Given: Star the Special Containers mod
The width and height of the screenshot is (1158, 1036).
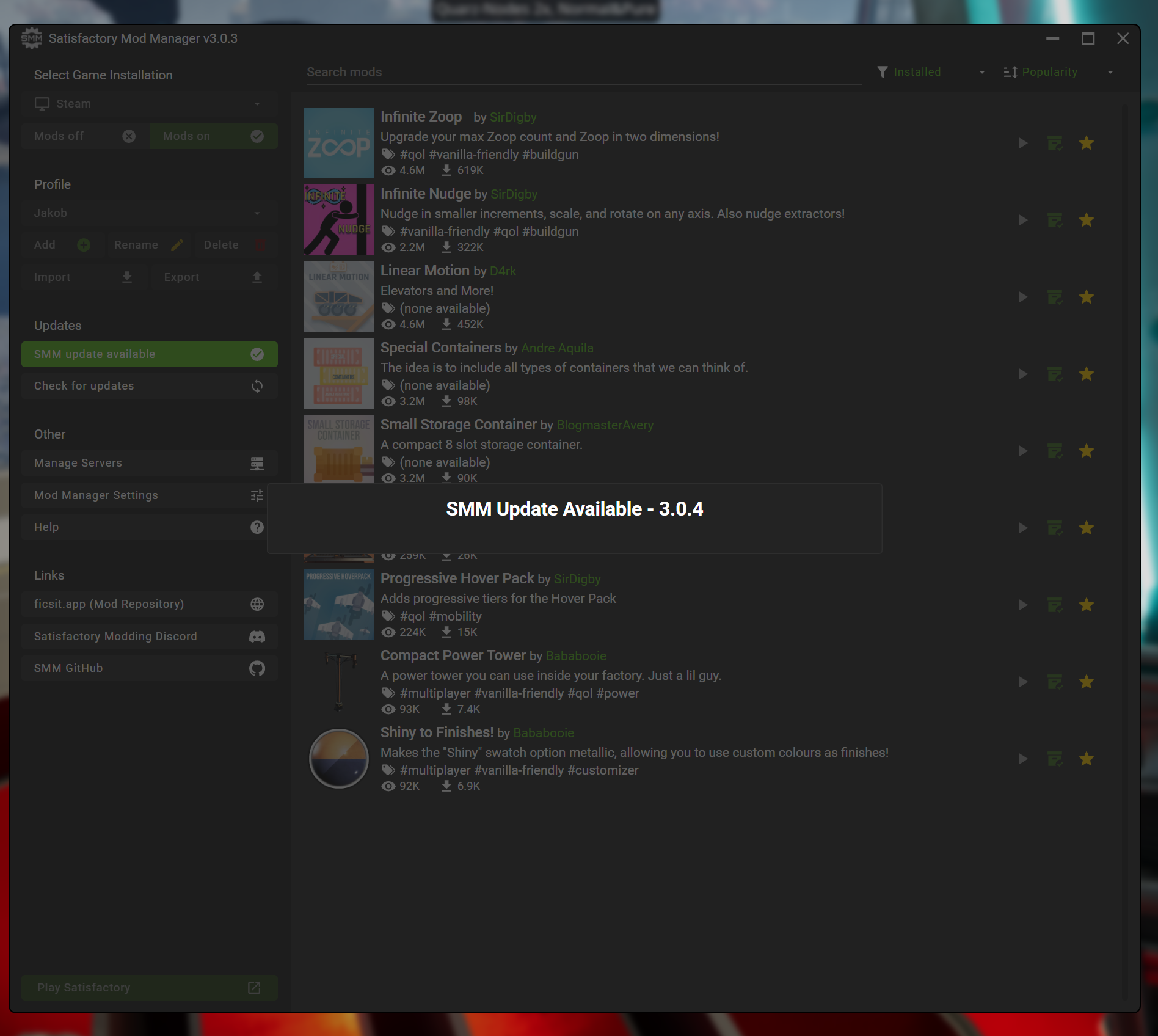Looking at the screenshot, I should pyautogui.click(x=1086, y=374).
